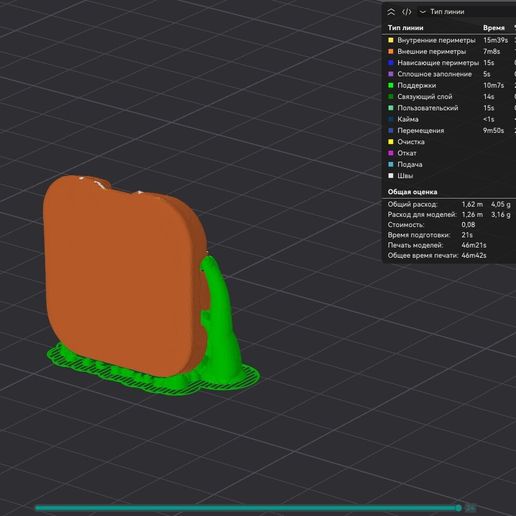
Task: Open the G-code view code icon
Action: tap(406, 12)
